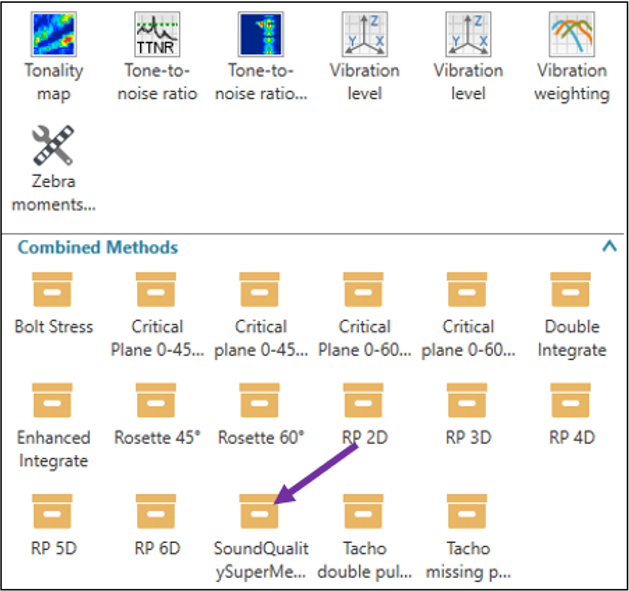Select the Rosette 60° method
629x591 pixels.
tap(261, 401)
